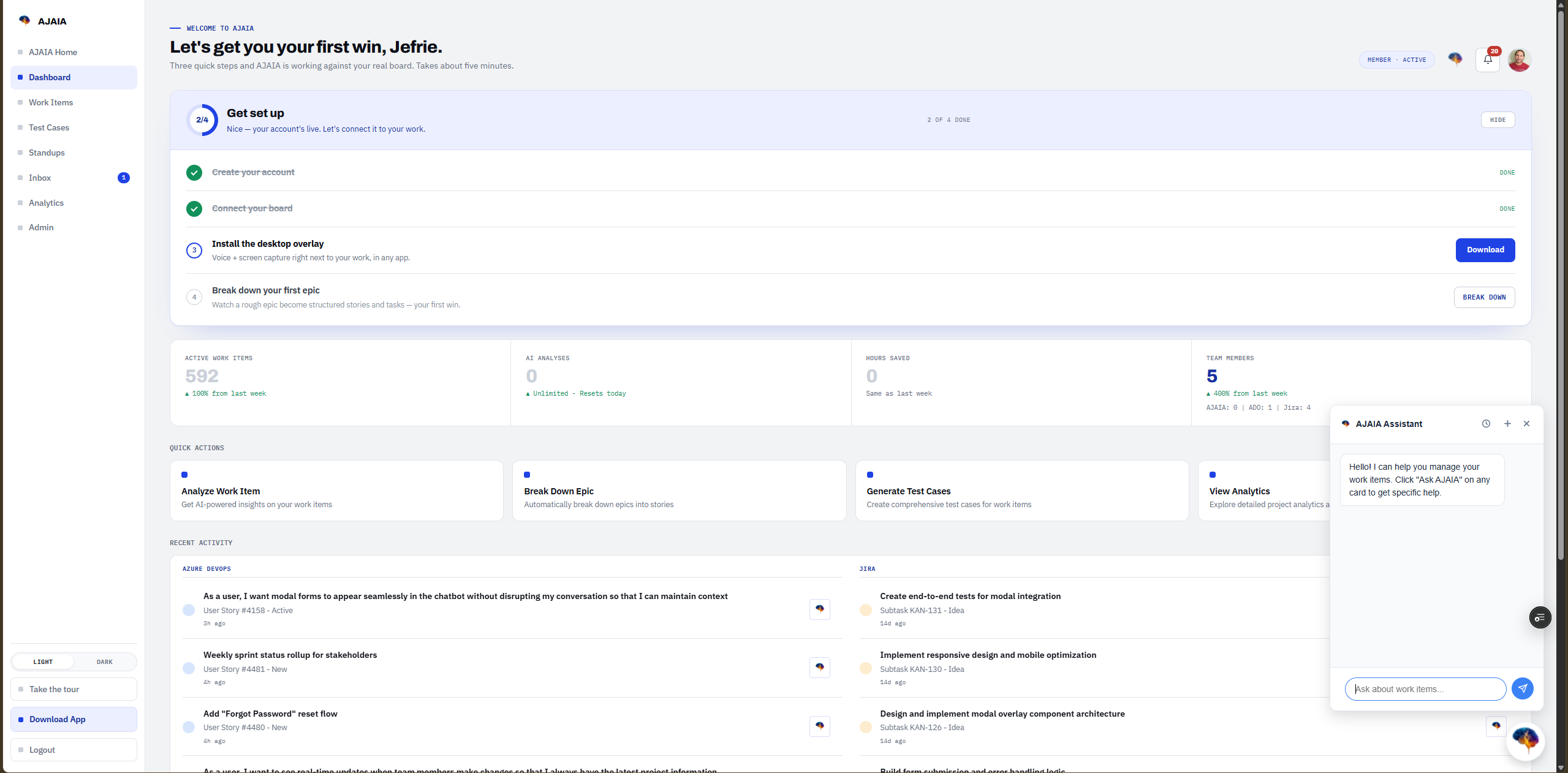Open Test Cases page

tap(74, 127)
